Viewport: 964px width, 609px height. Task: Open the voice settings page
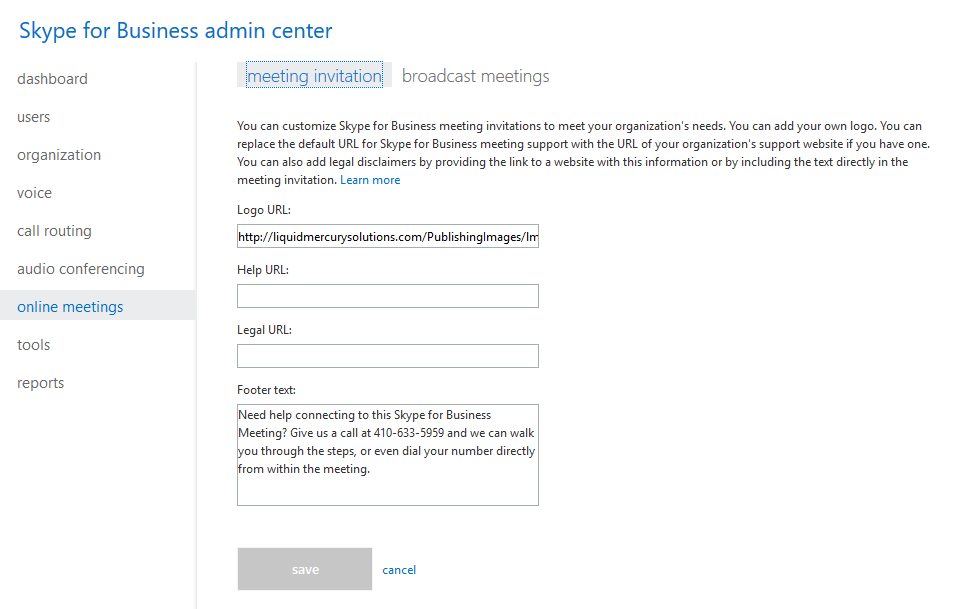point(34,193)
